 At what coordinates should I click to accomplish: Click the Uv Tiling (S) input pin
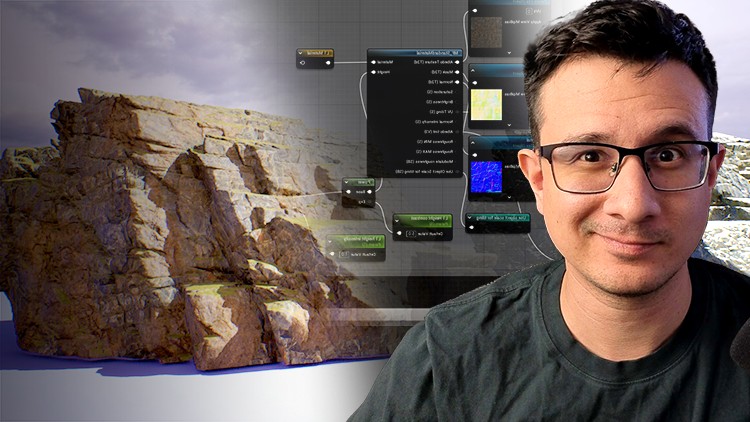[x=458, y=111]
